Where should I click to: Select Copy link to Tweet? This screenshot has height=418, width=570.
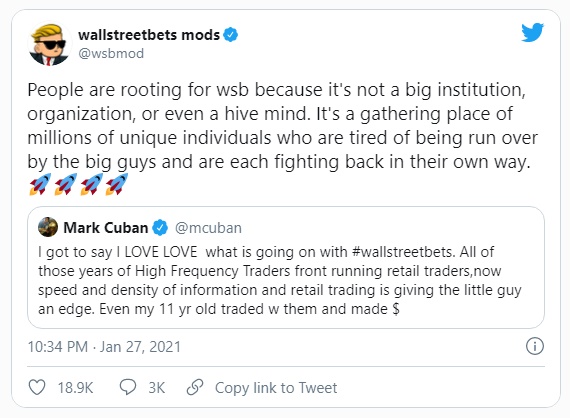(276, 388)
